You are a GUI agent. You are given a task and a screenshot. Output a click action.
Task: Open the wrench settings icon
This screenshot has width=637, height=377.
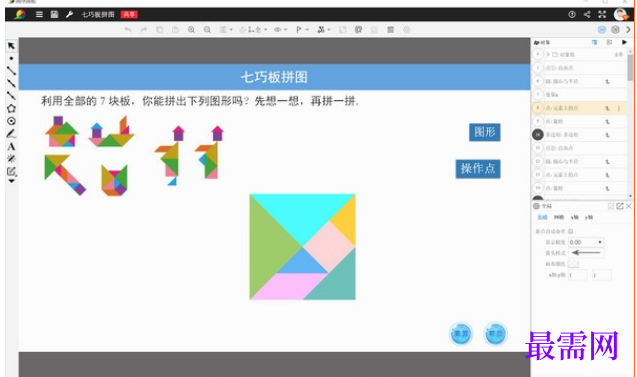coord(69,14)
